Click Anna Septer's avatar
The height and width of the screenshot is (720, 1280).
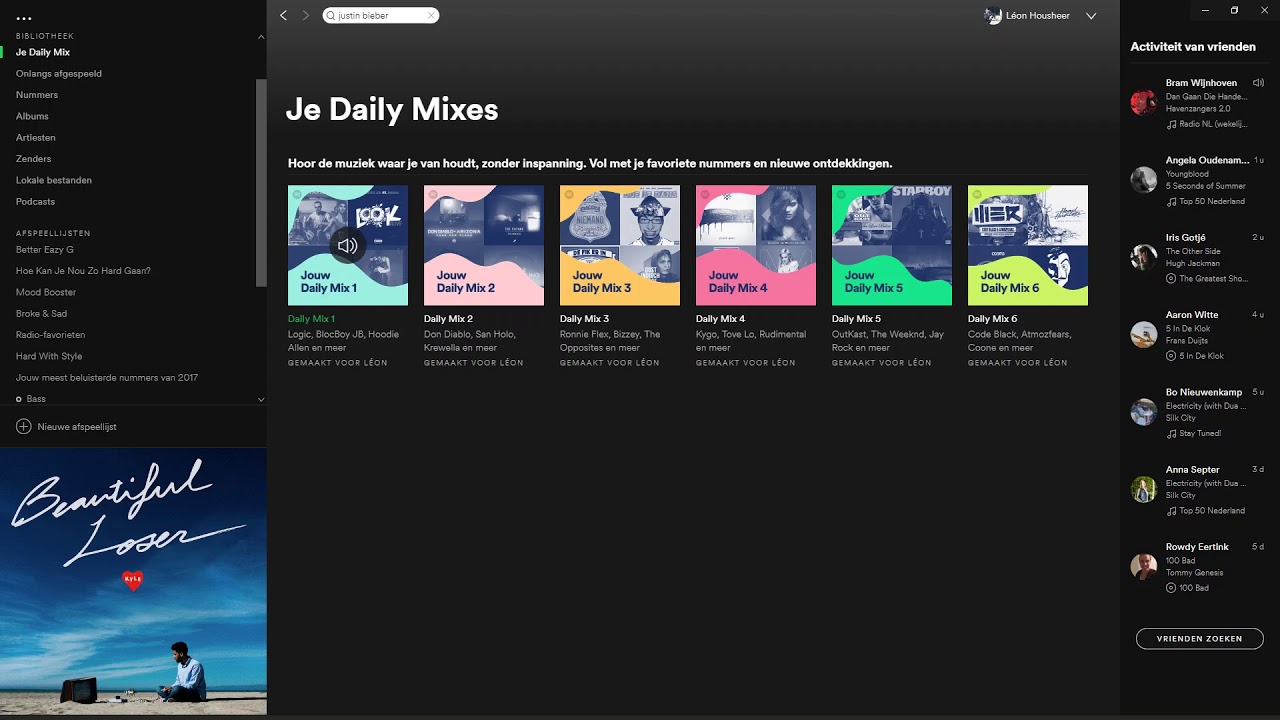pyautogui.click(x=1144, y=489)
